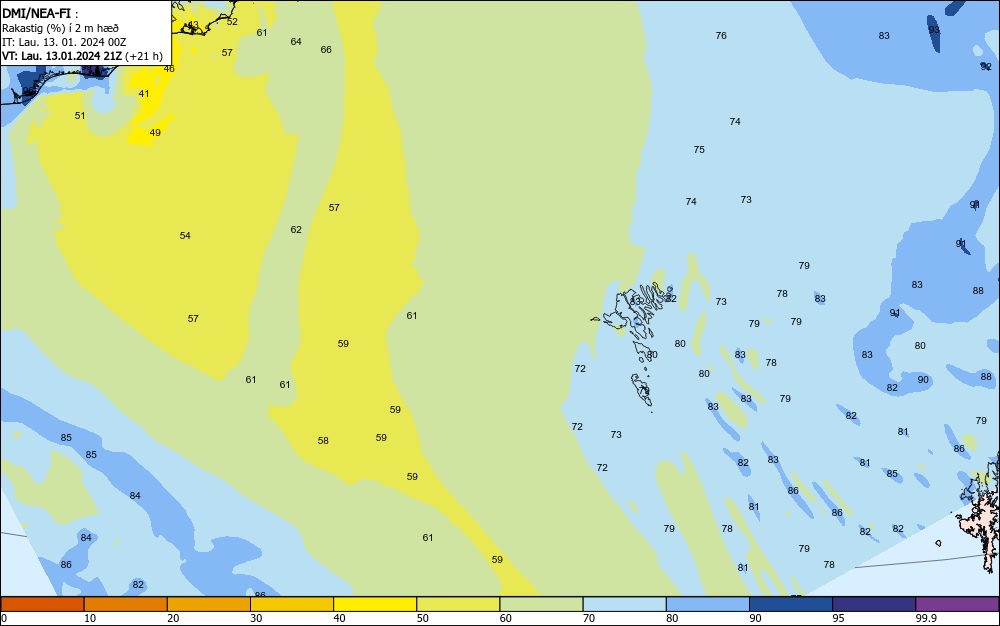The width and height of the screenshot is (1000, 626).
Task: Click the humidity value 66 on the map
Action: tap(326, 50)
